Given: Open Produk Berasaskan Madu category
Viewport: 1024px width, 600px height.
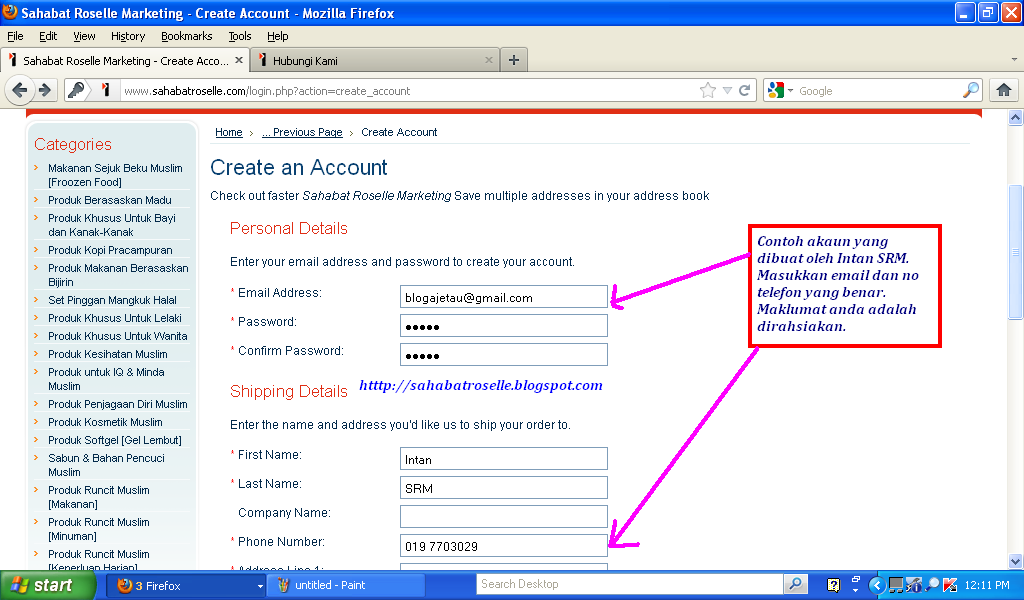Looking at the screenshot, I should click(110, 200).
